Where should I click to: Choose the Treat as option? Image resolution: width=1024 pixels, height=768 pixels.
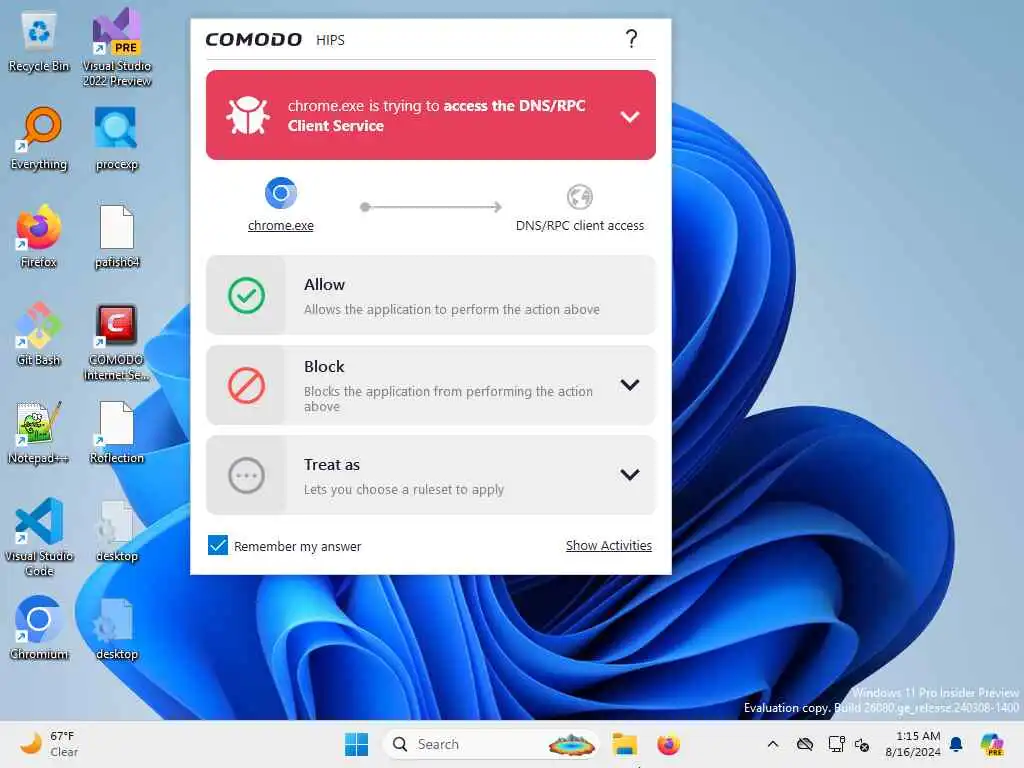[x=431, y=475]
